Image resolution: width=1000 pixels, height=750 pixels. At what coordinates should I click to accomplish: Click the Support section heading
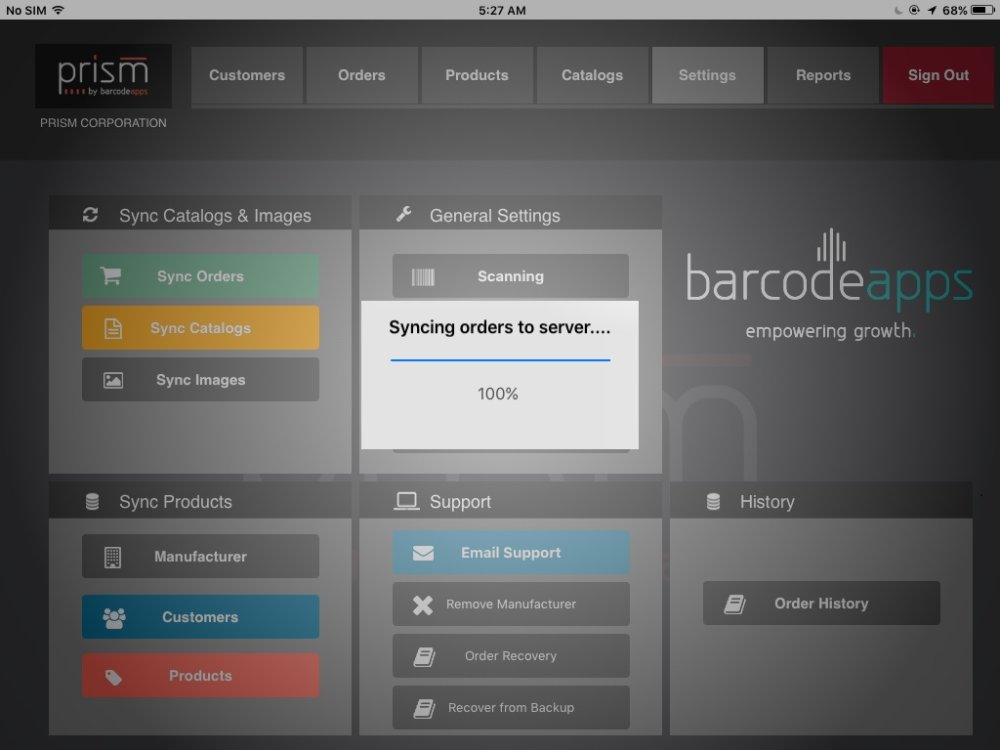click(x=460, y=502)
